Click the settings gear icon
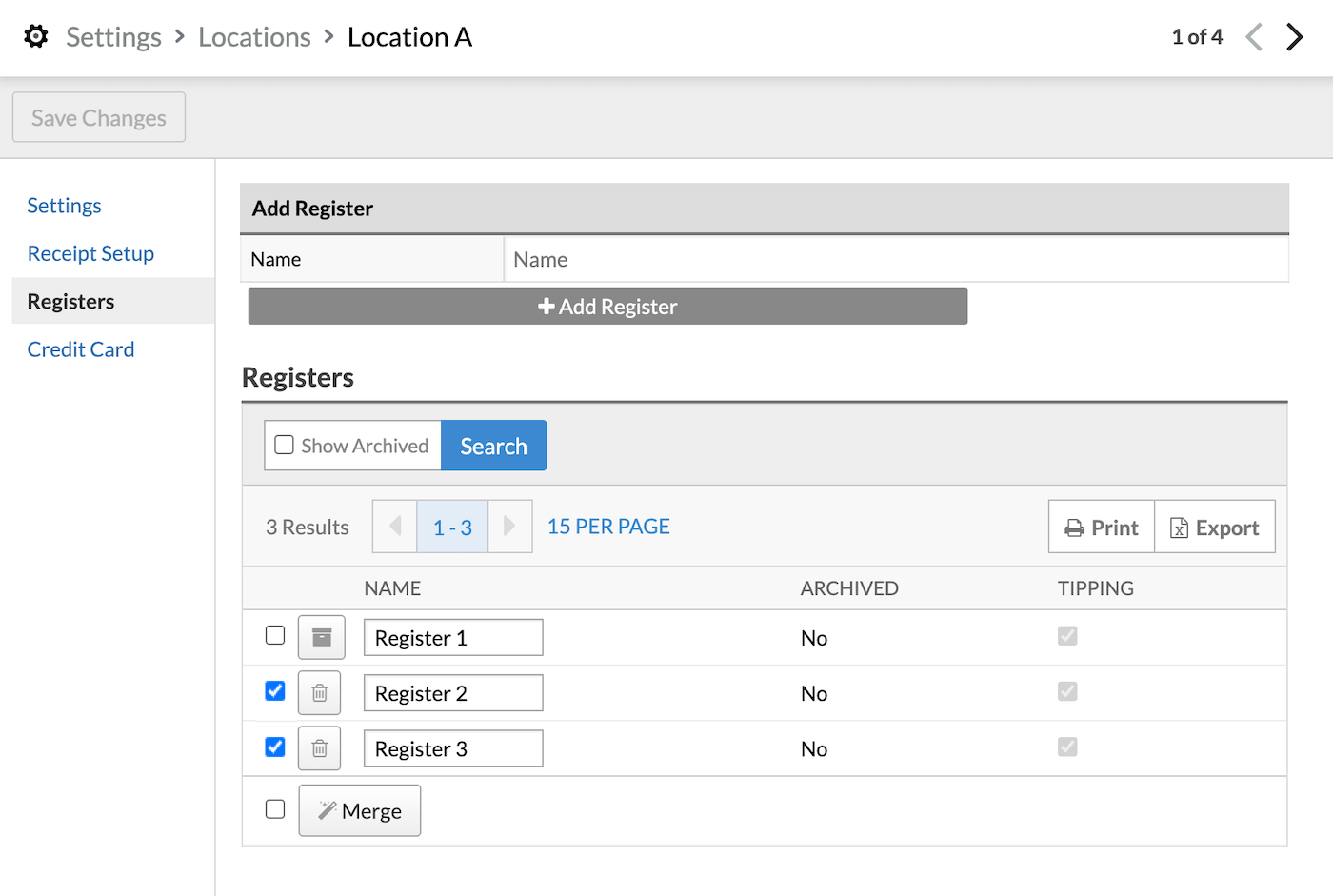The height and width of the screenshot is (896, 1333). click(36, 37)
